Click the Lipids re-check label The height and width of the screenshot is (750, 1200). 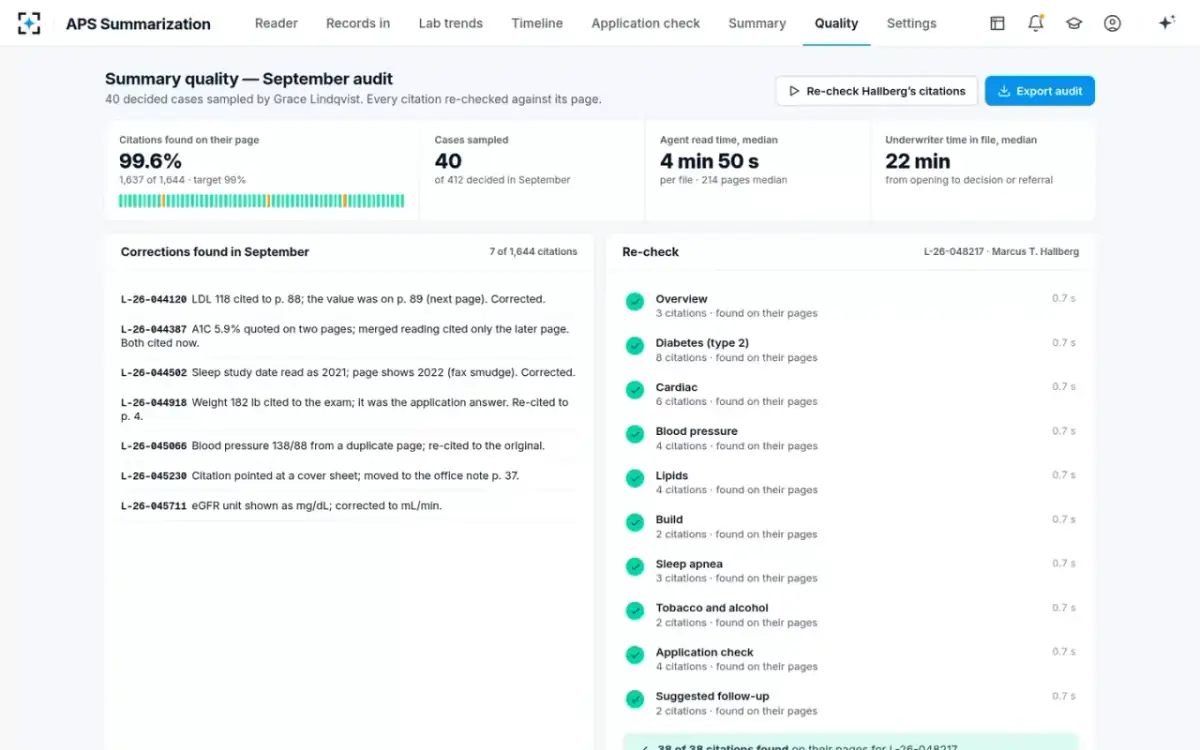(x=672, y=476)
